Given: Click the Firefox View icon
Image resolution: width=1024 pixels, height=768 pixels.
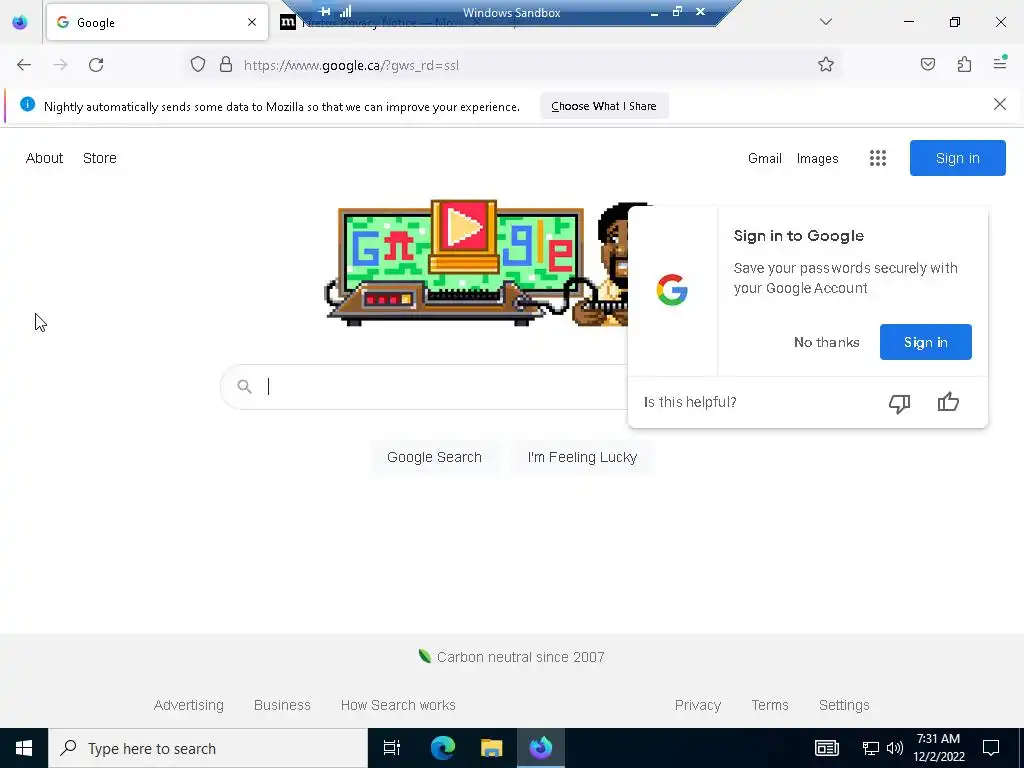Looking at the screenshot, I should pyautogui.click(x=20, y=22).
